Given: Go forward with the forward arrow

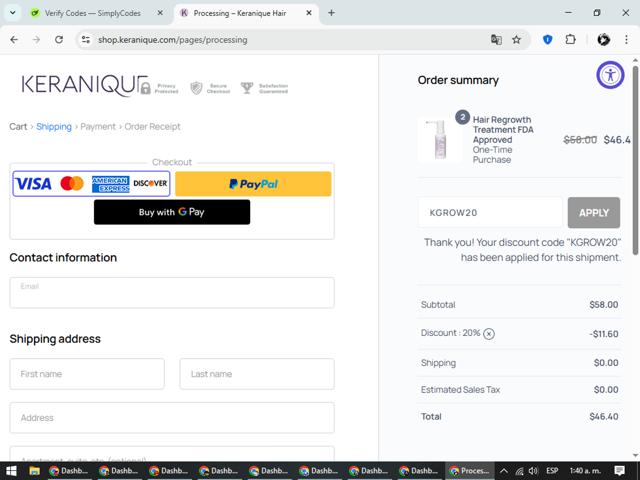Looking at the screenshot, I should coord(36,40).
